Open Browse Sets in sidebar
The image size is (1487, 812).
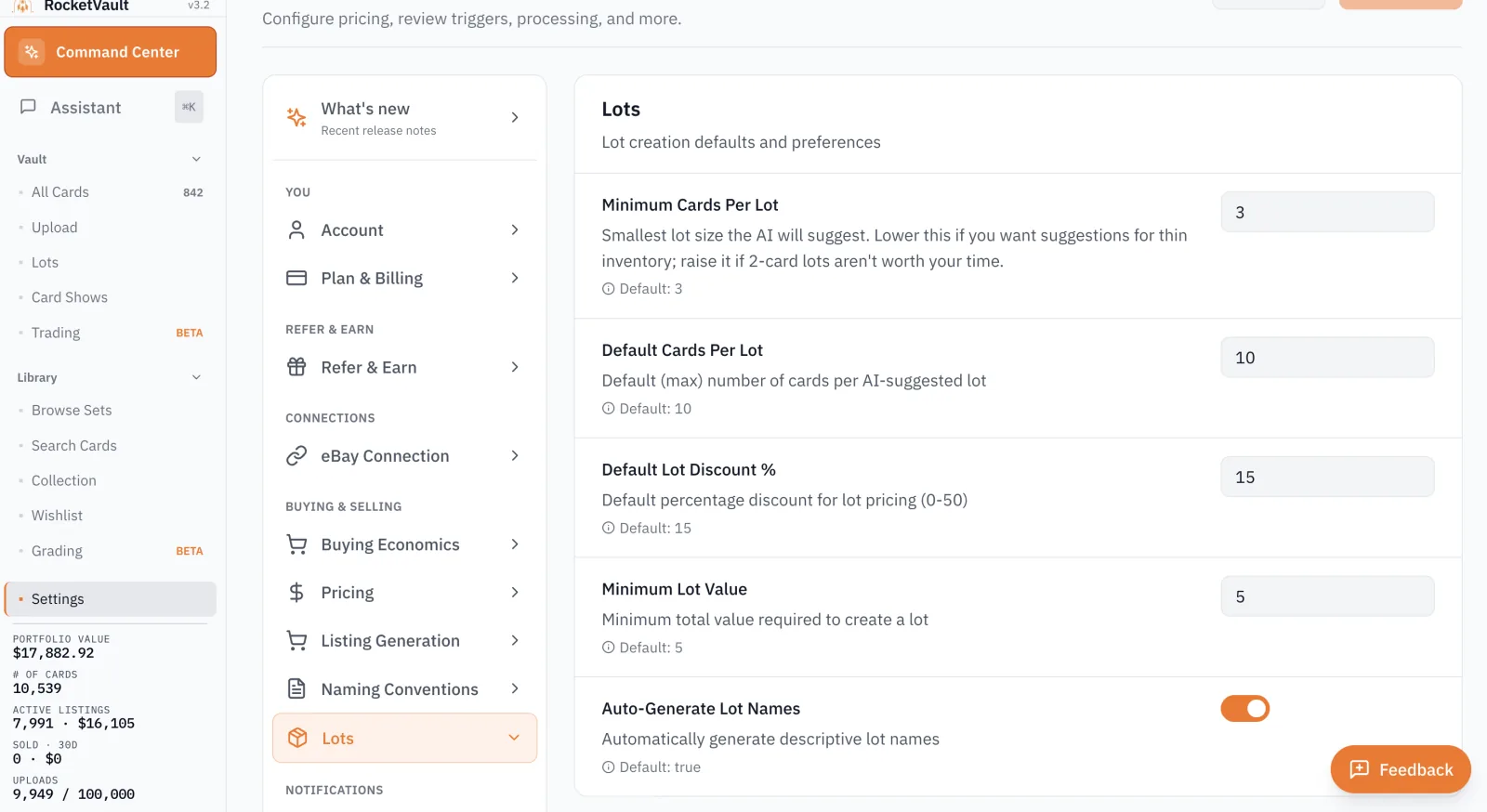click(111, 411)
